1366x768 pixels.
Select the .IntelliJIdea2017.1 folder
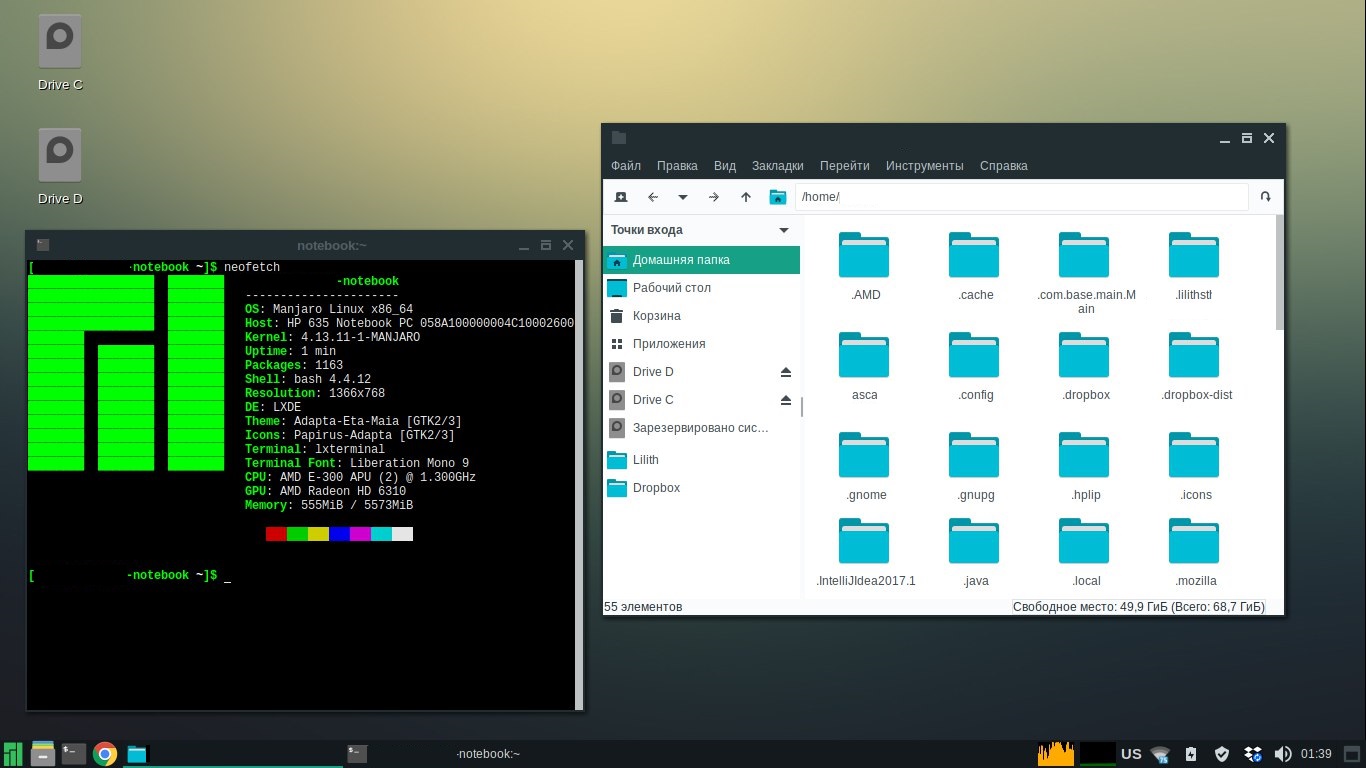[x=865, y=552]
